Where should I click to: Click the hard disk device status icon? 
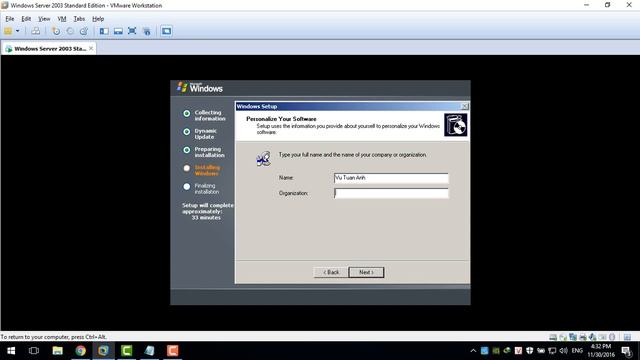tap(553, 337)
